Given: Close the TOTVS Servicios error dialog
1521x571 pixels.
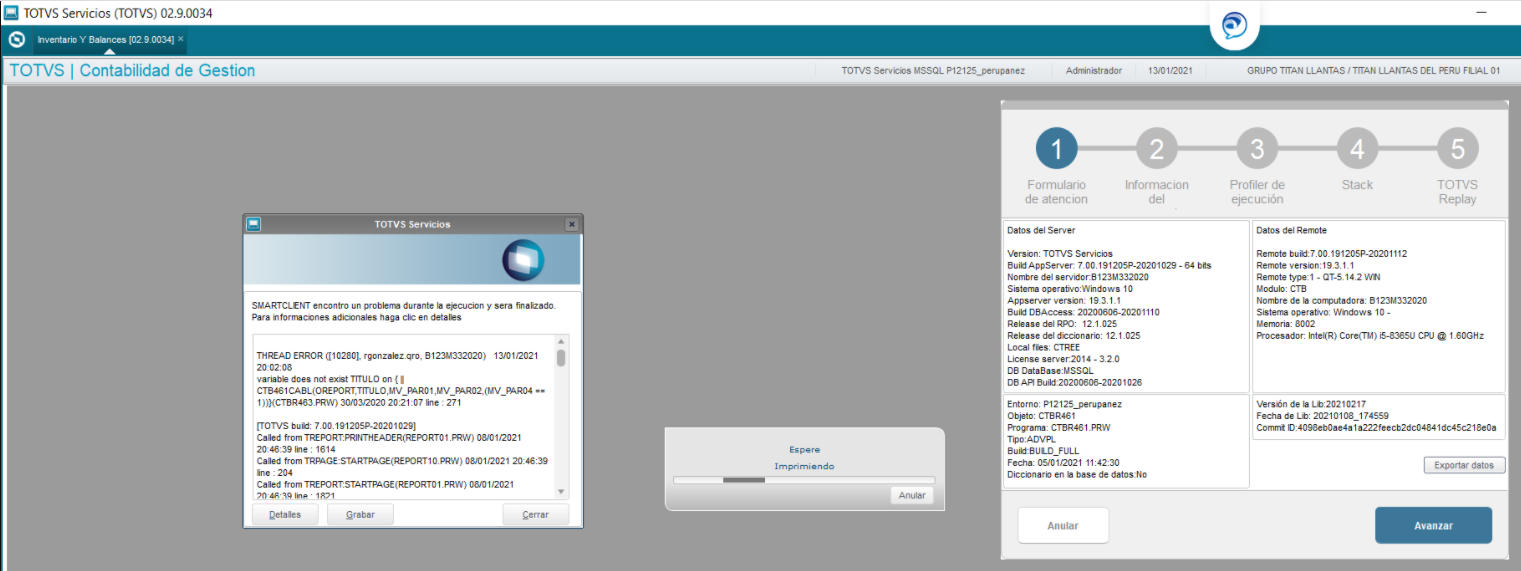Looking at the screenshot, I should (x=571, y=224).
